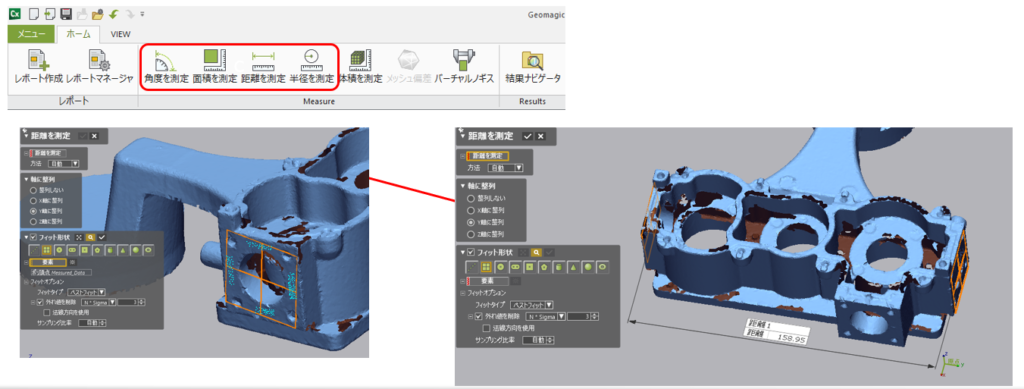The height and width of the screenshot is (389, 1024).
Task: Click the sigma value stepper arrows in the right panel
Action: pos(596,317)
